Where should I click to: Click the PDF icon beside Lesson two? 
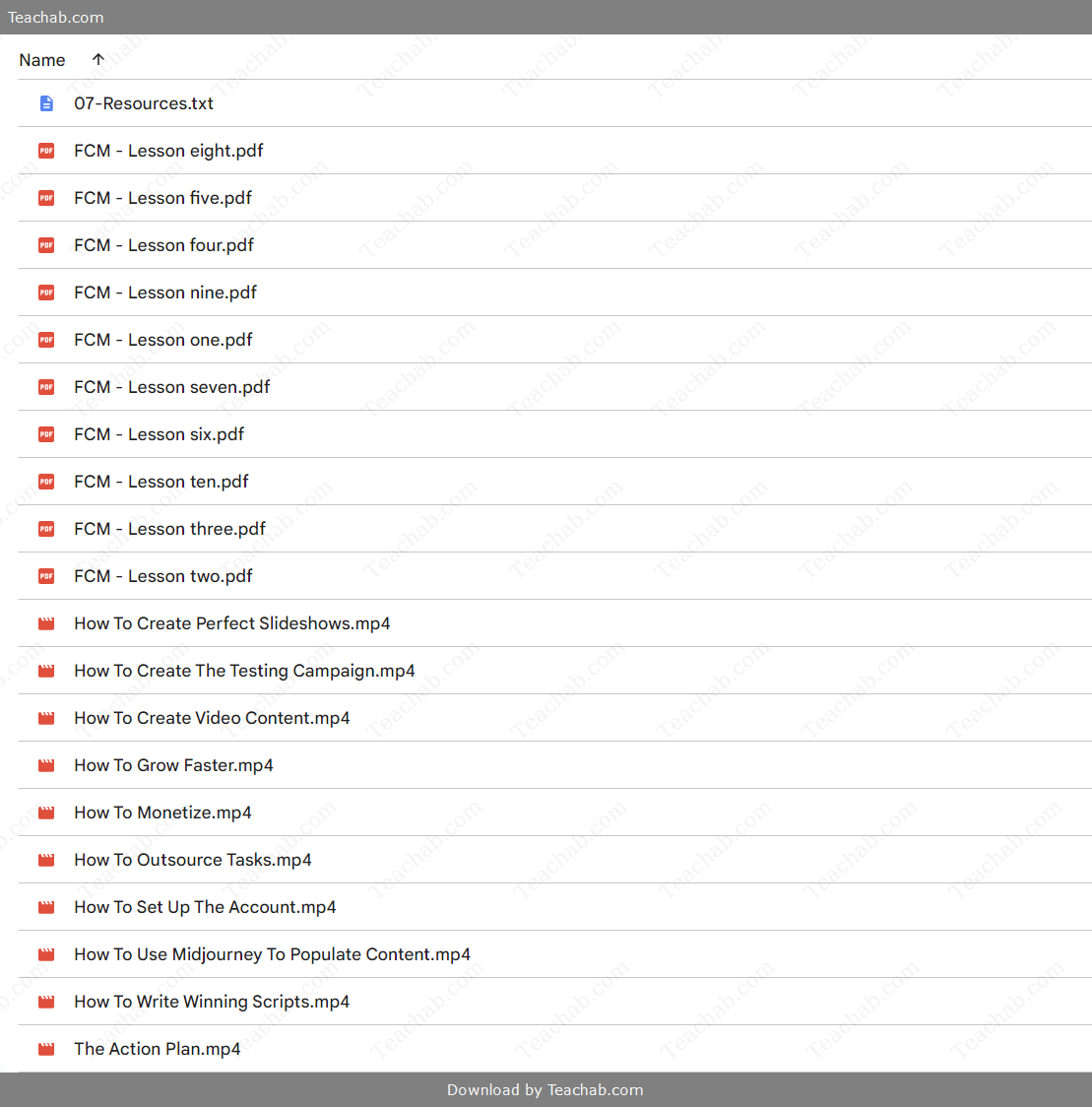[46, 577]
